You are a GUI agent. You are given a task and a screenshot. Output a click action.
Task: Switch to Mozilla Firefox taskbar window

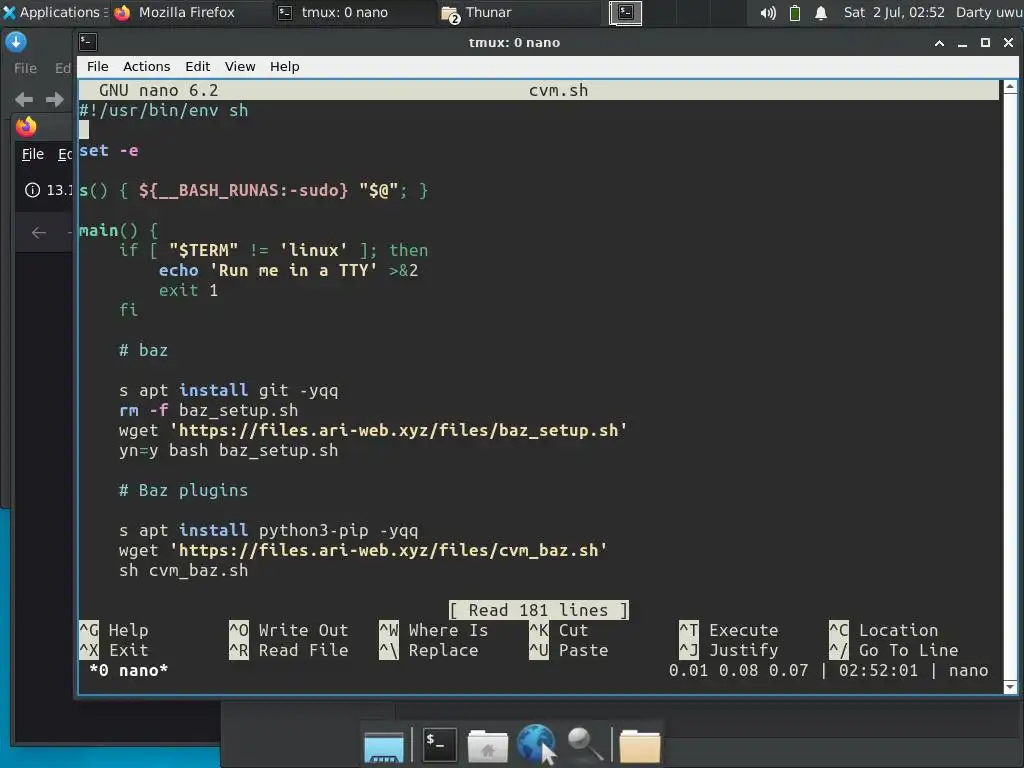tap(175, 12)
